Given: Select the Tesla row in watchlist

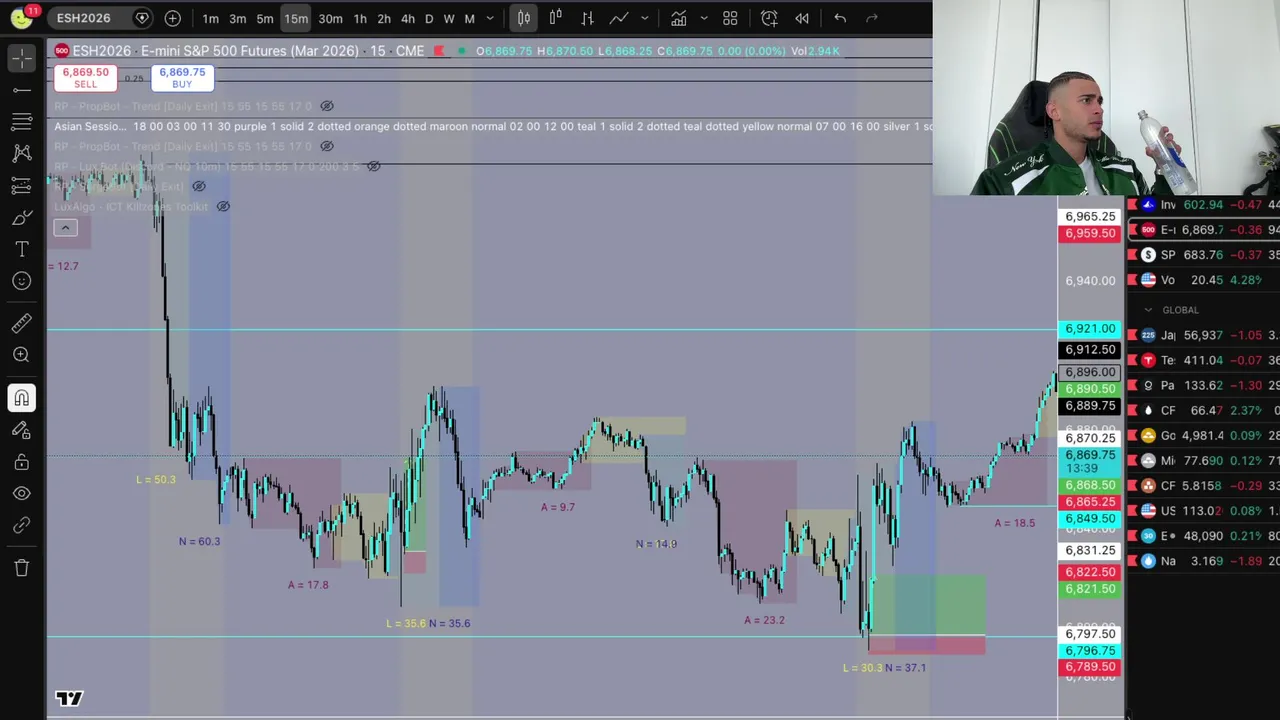Looking at the screenshot, I should coord(1204,360).
